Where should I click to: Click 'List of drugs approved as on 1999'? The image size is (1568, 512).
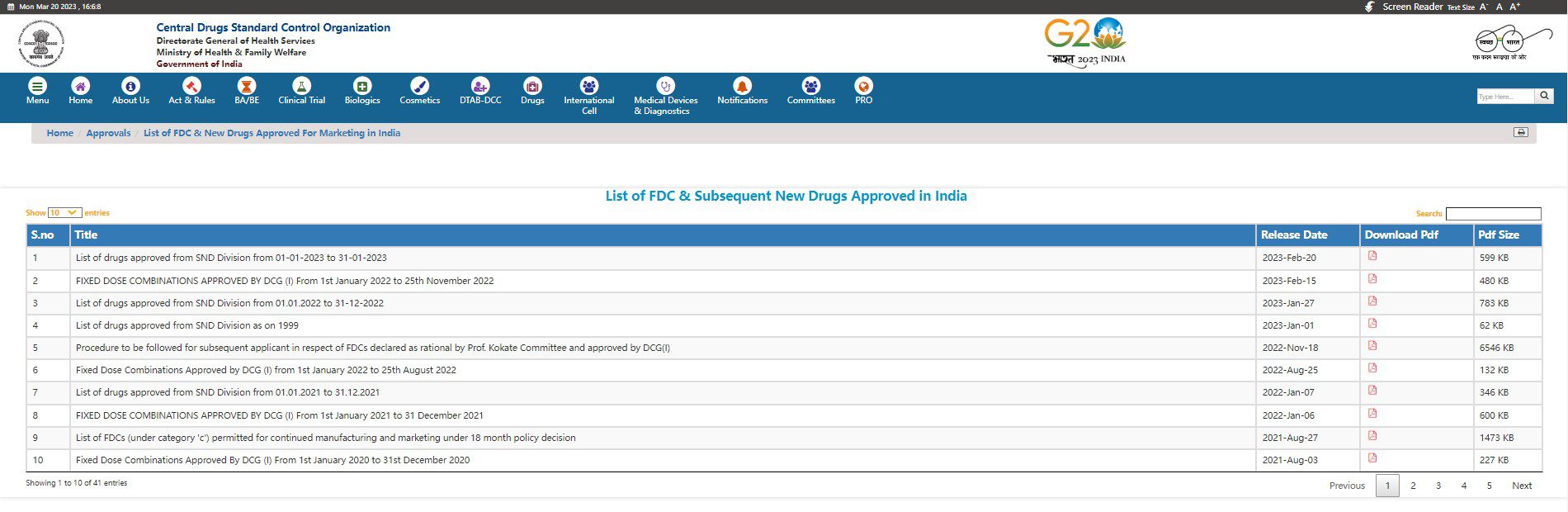coord(187,325)
